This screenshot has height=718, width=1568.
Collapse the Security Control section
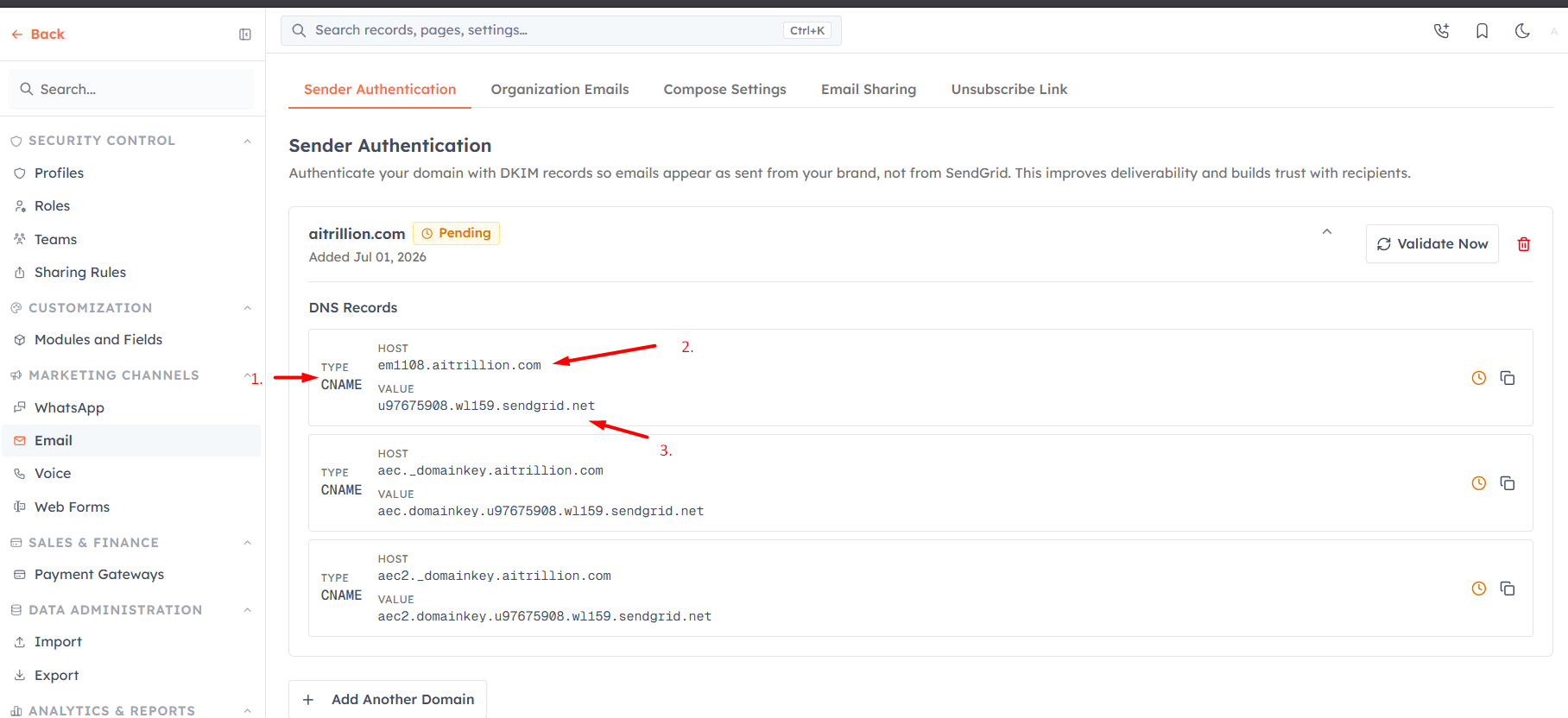[248, 141]
